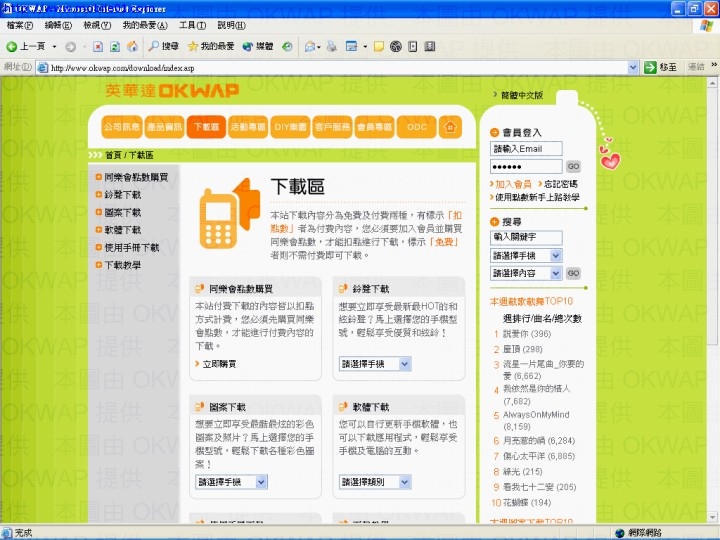This screenshot has width=720, height=540.
Task: Click the Internet zone globe in status bar
Action: (x=620, y=533)
